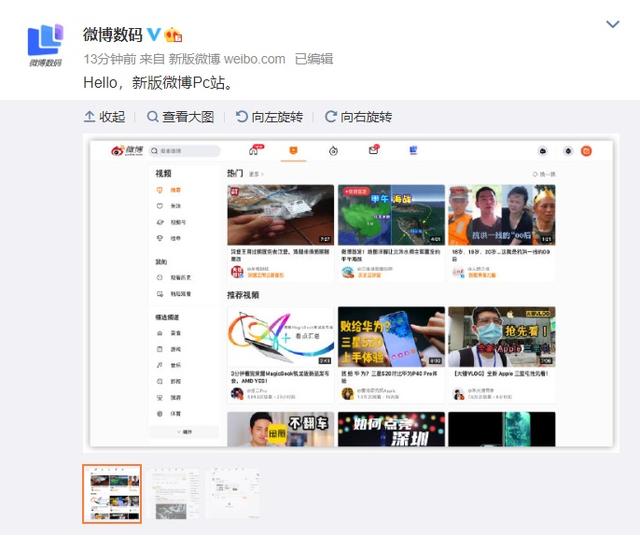Image resolution: width=640 pixels, height=536 pixels.
Task: Open 查看大图 to view full image
Action: tap(181, 117)
